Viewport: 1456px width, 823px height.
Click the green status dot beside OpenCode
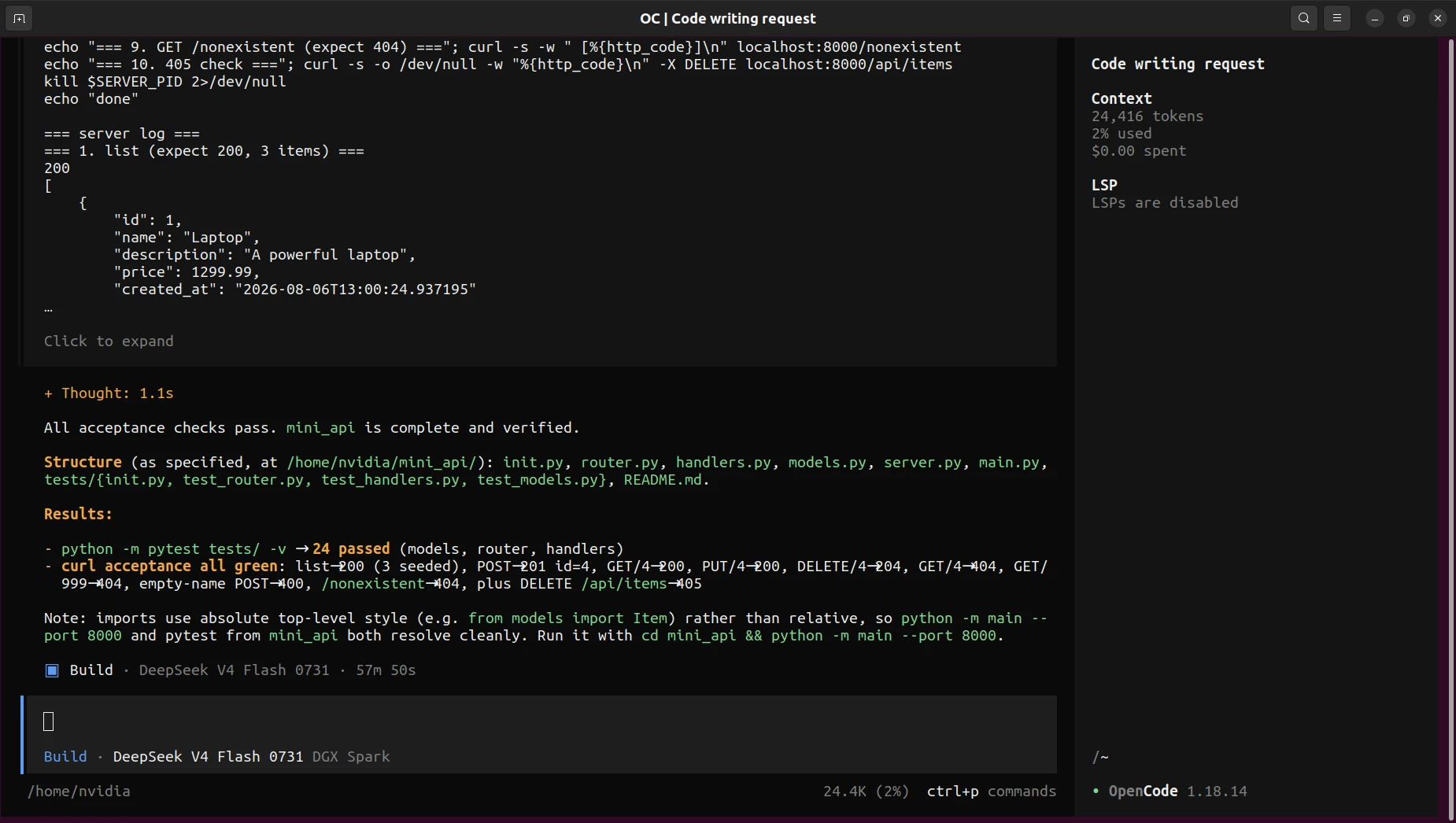click(x=1096, y=791)
